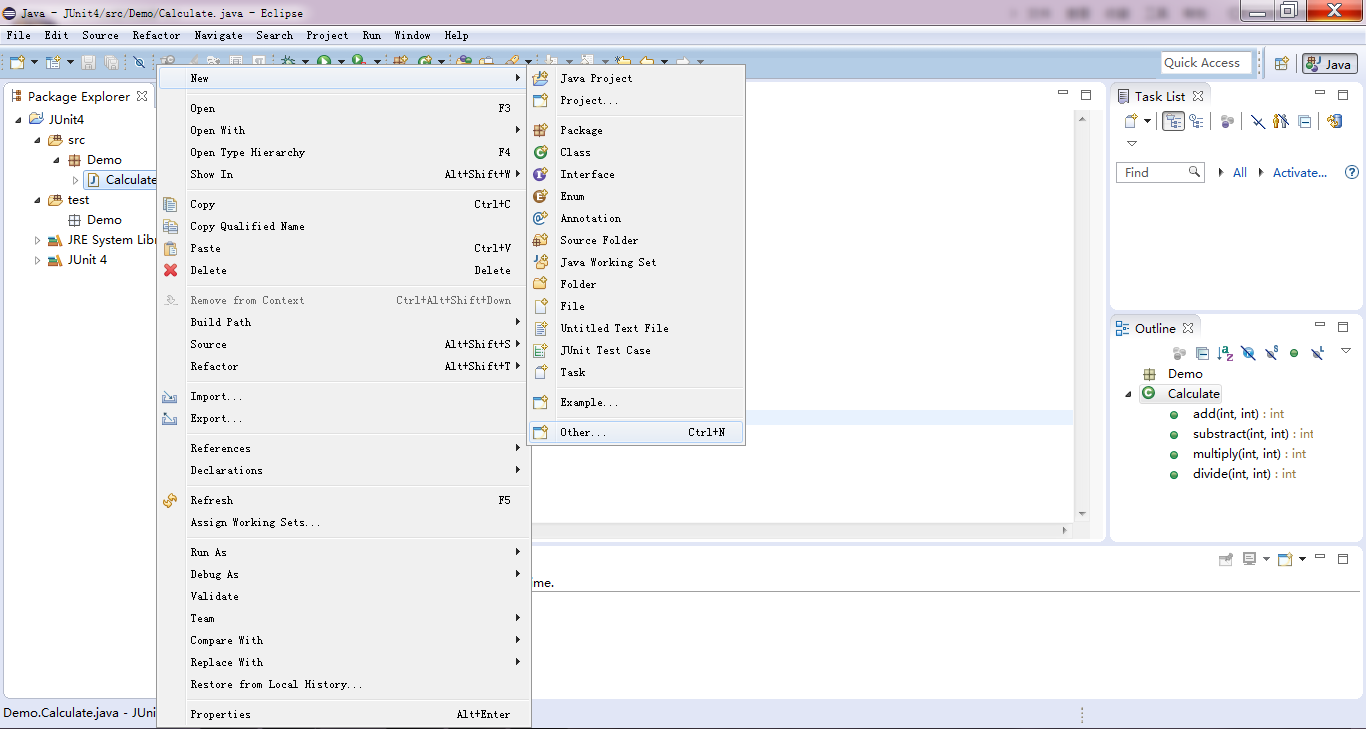Select Build Path in the context menu

pyautogui.click(x=344, y=322)
